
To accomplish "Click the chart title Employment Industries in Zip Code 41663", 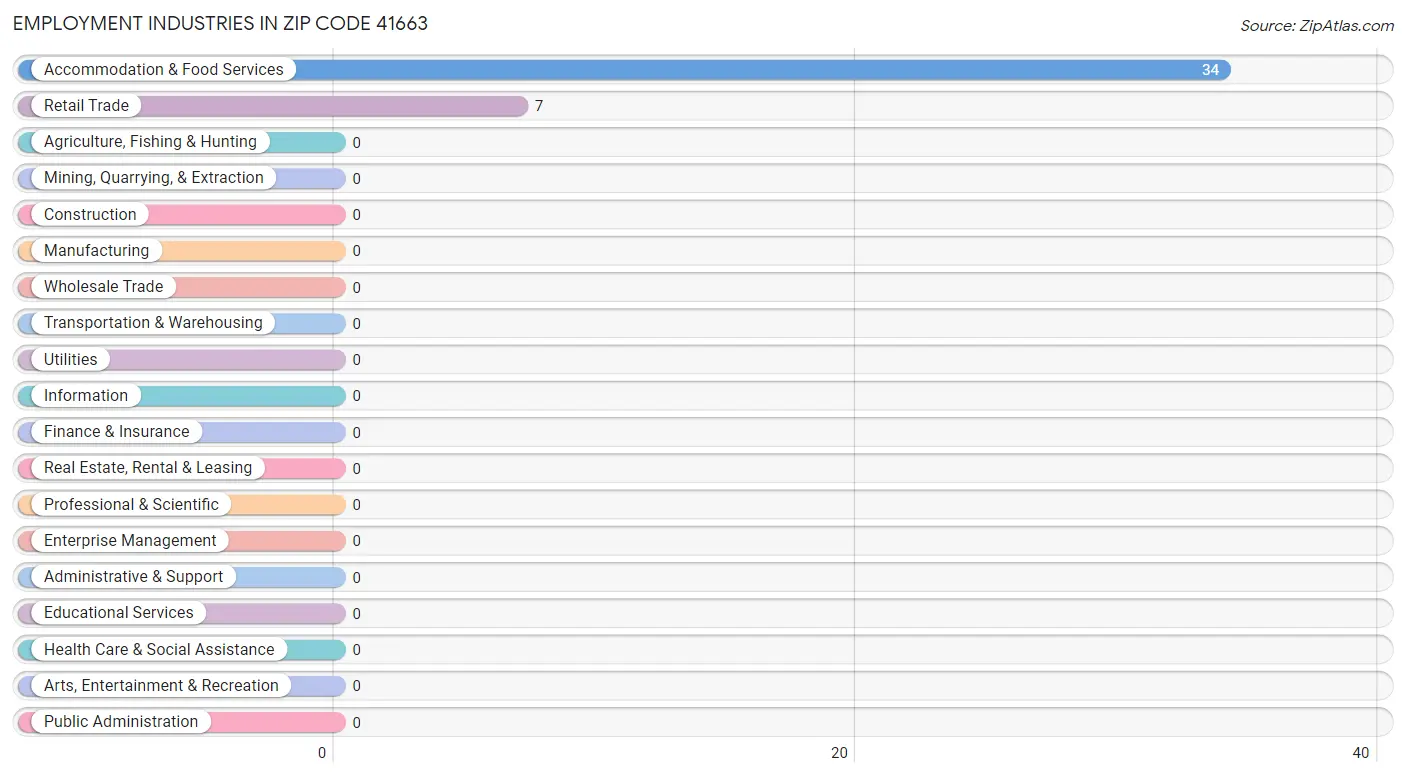I will coord(220,23).
